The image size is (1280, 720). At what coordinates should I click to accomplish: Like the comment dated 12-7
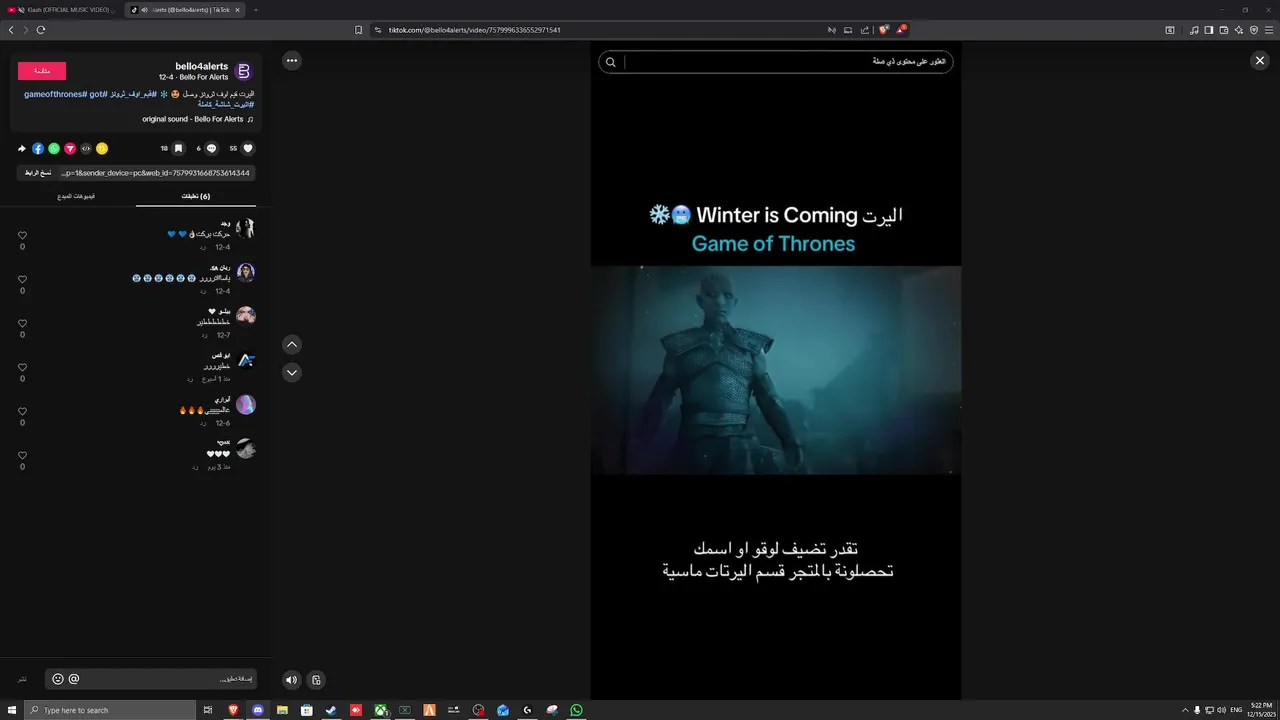[x=22, y=324]
